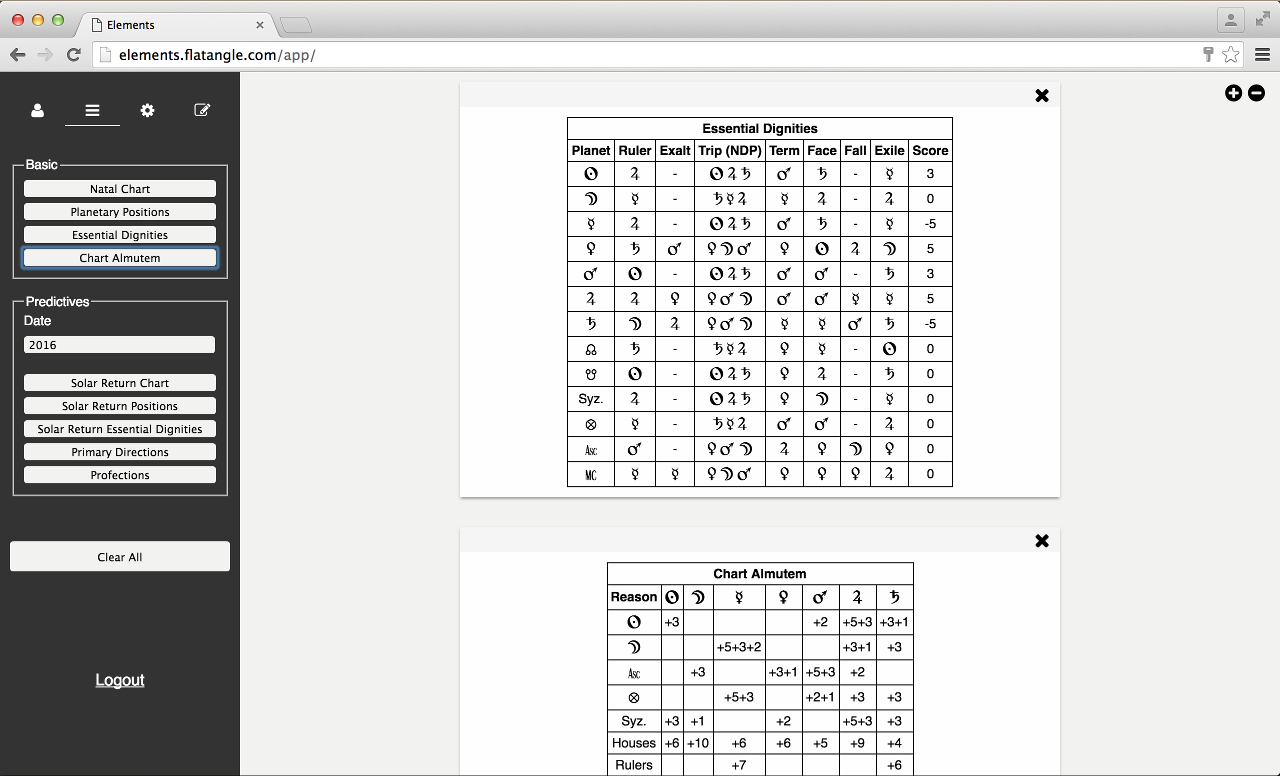Zoom out with the minus icon
1280x776 pixels.
(x=1256, y=93)
